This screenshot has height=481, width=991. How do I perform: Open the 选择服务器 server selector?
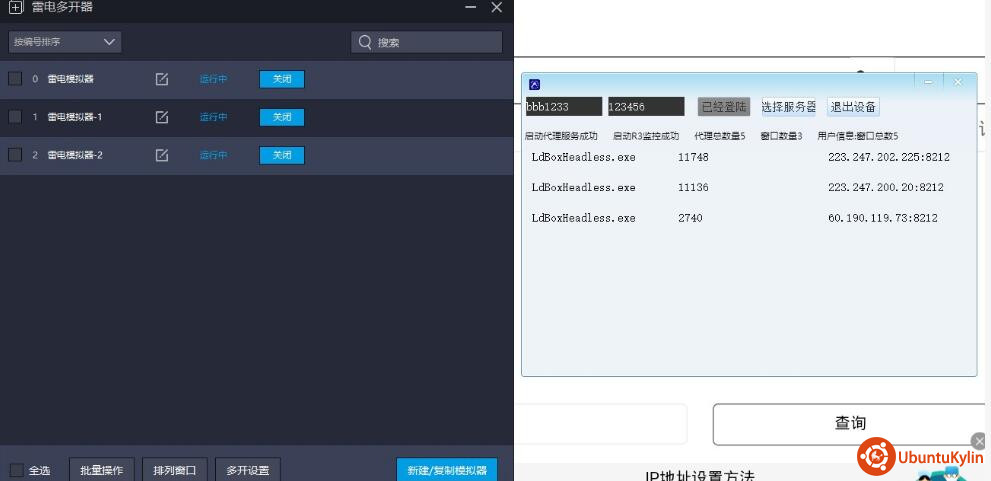click(x=788, y=107)
